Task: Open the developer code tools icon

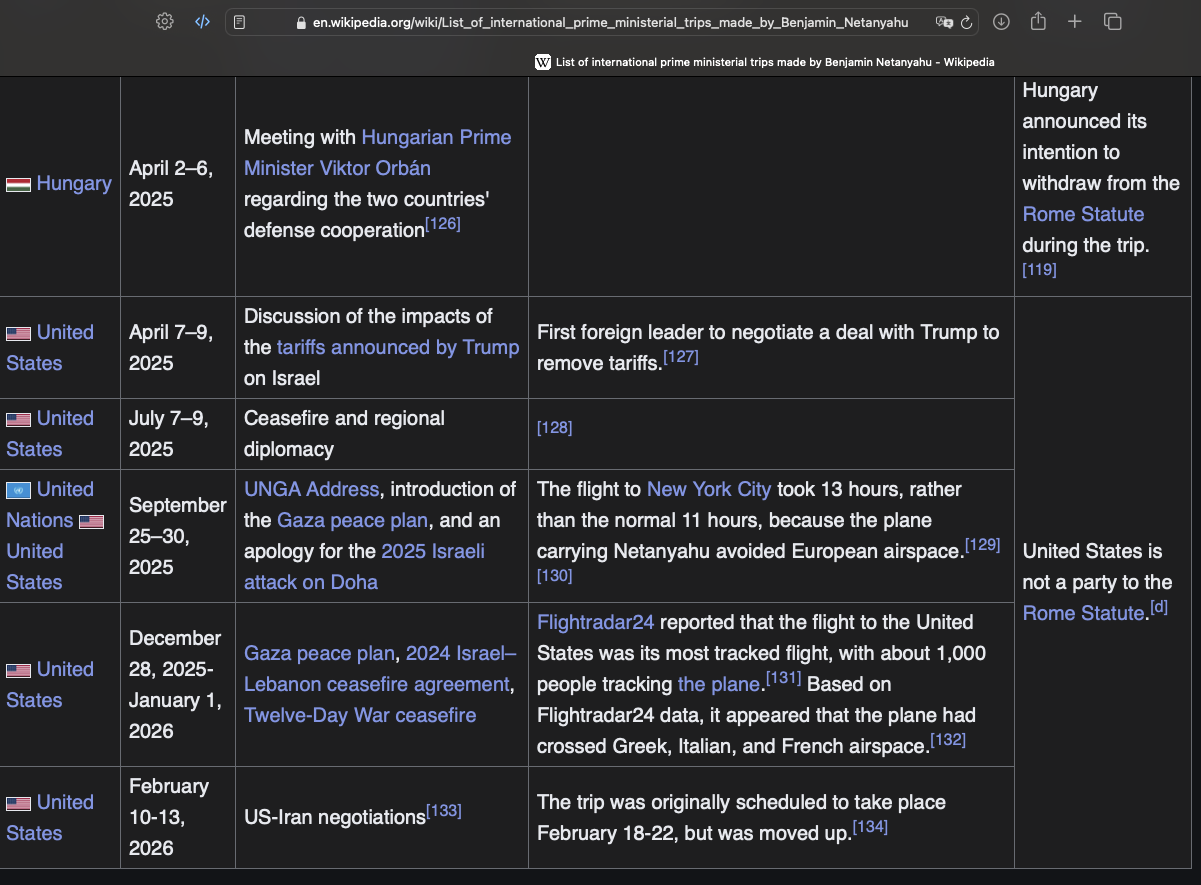Action: (202, 21)
